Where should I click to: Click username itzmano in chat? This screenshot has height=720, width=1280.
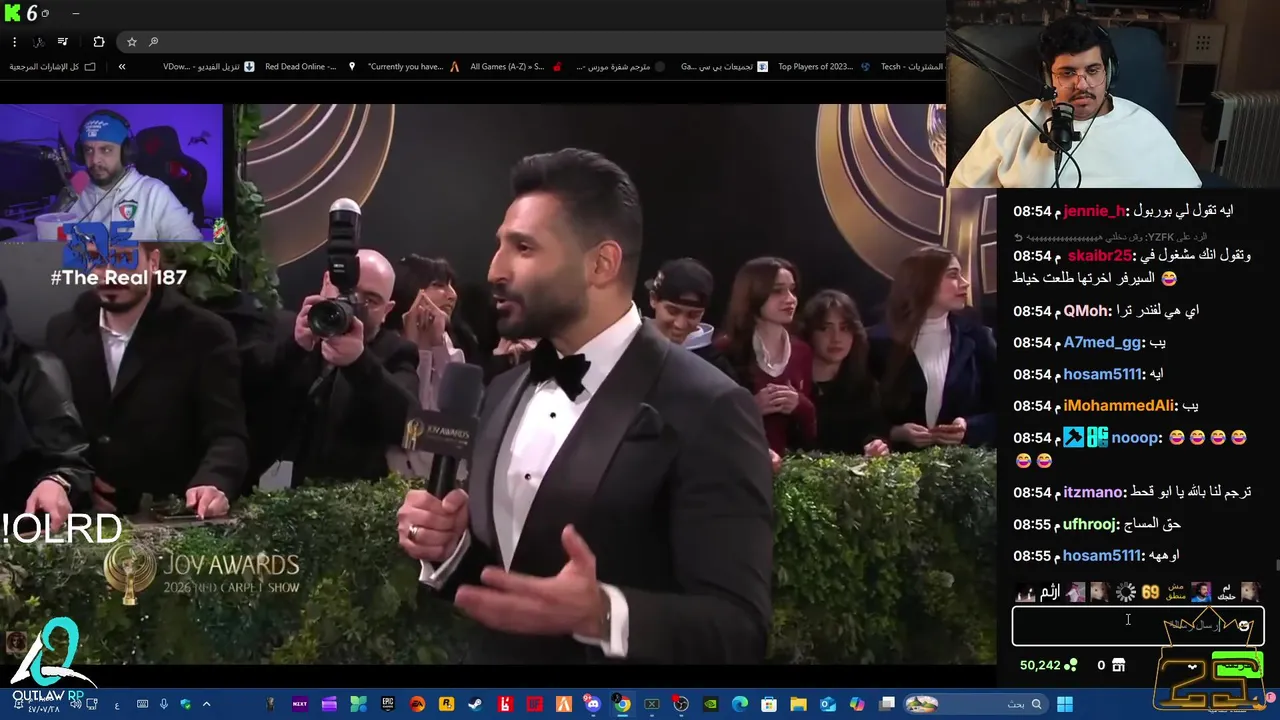pos(1094,493)
